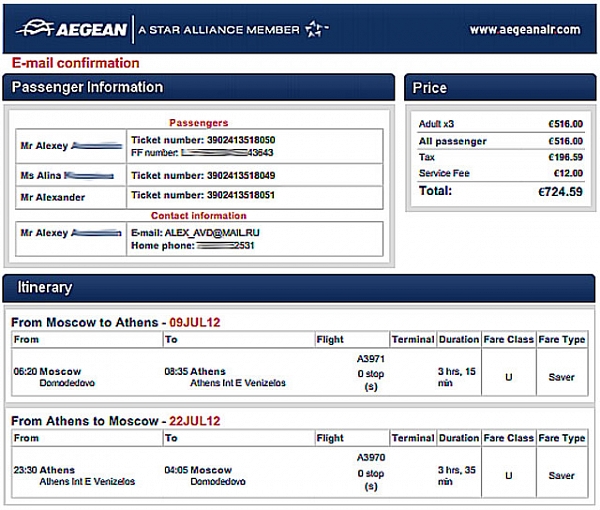Click the Tax amount €196.59
The height and width of the screenshot is (510, 600).
click(564, 157)
